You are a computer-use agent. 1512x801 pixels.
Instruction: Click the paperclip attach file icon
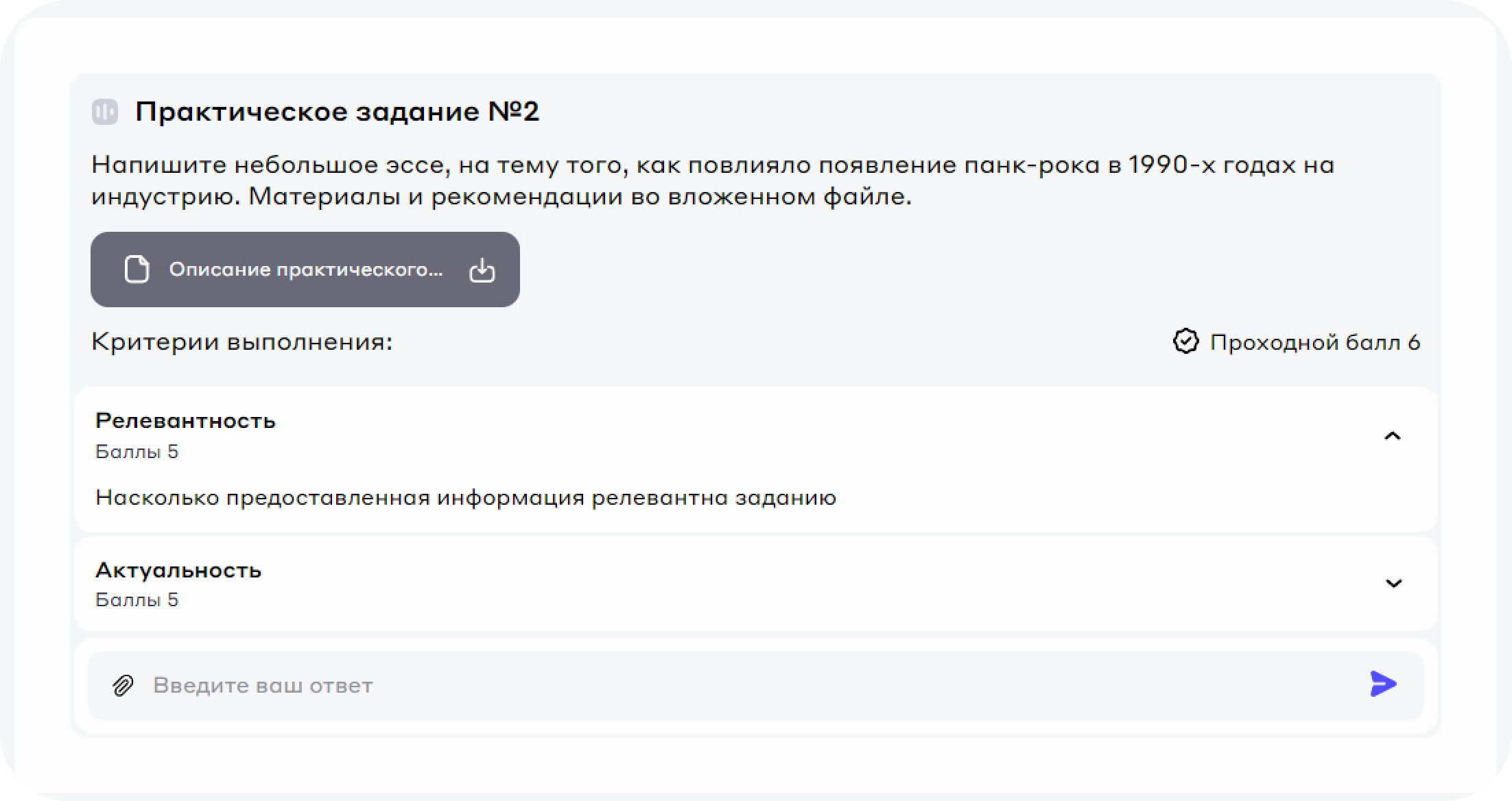[x=123, y=685]
